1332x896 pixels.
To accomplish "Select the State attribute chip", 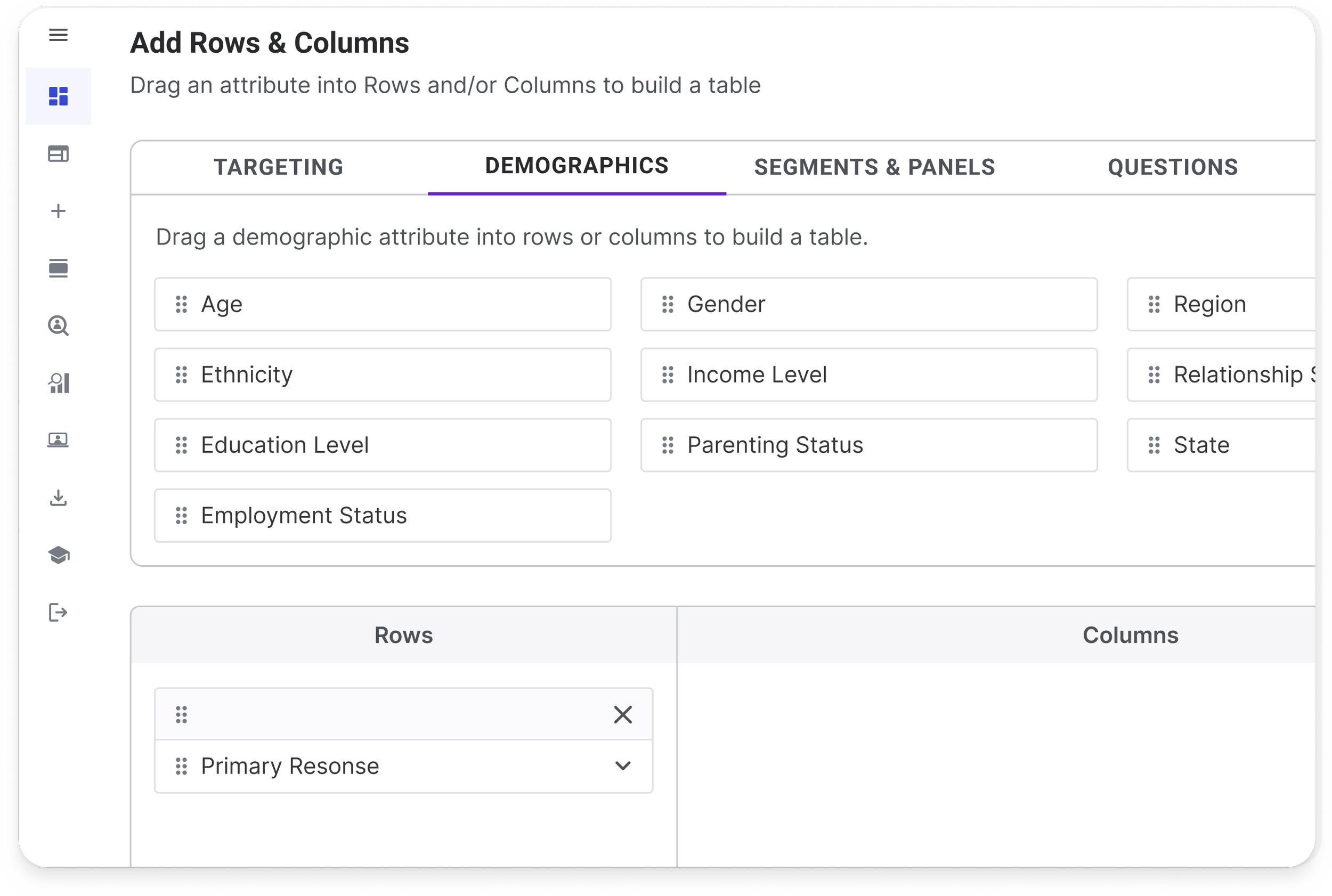I will point(1222,445).
